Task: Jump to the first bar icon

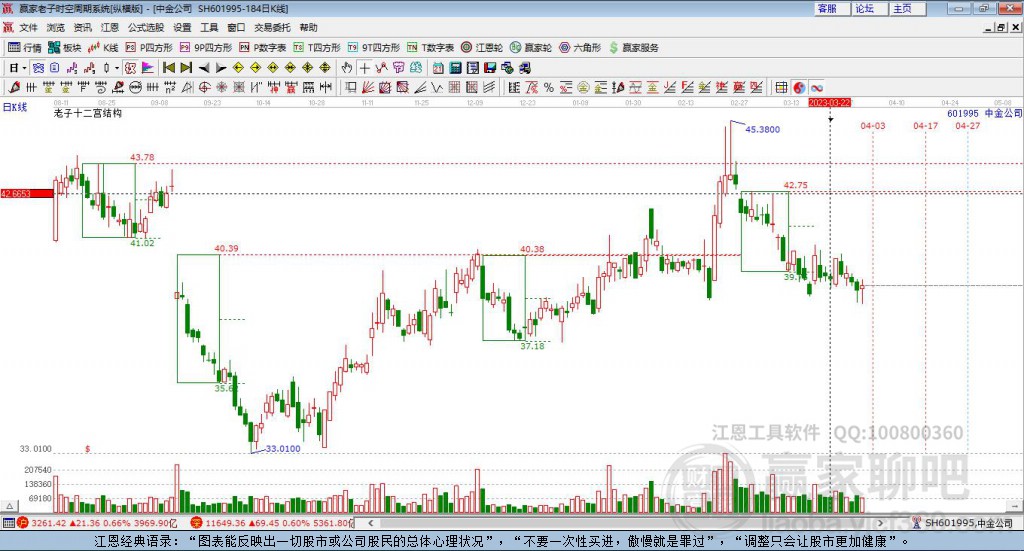Action: click(168, 68)
